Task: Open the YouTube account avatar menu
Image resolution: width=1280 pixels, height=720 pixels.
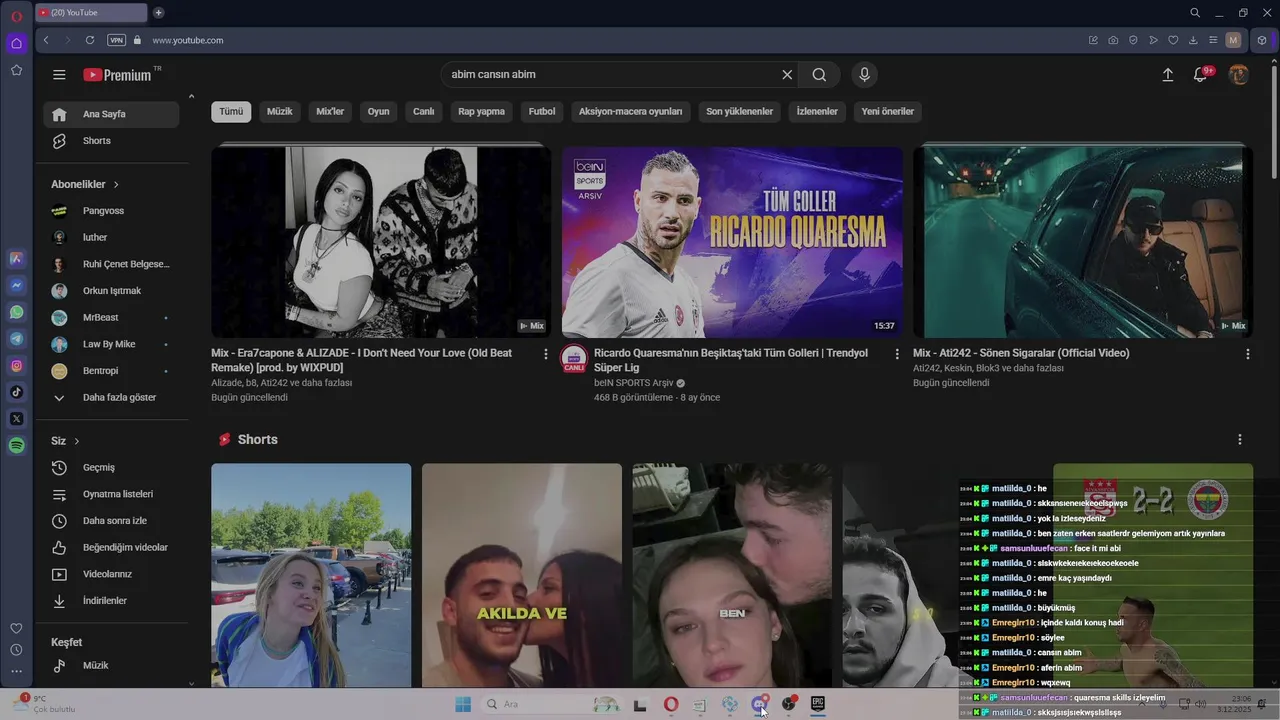Action: 1239,75
